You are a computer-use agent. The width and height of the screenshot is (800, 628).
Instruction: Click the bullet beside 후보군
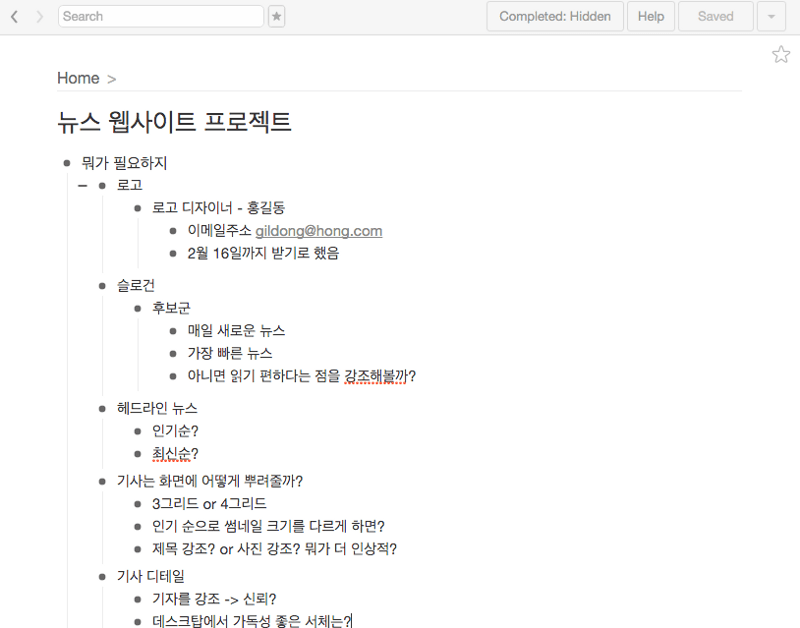coord(137,308)
